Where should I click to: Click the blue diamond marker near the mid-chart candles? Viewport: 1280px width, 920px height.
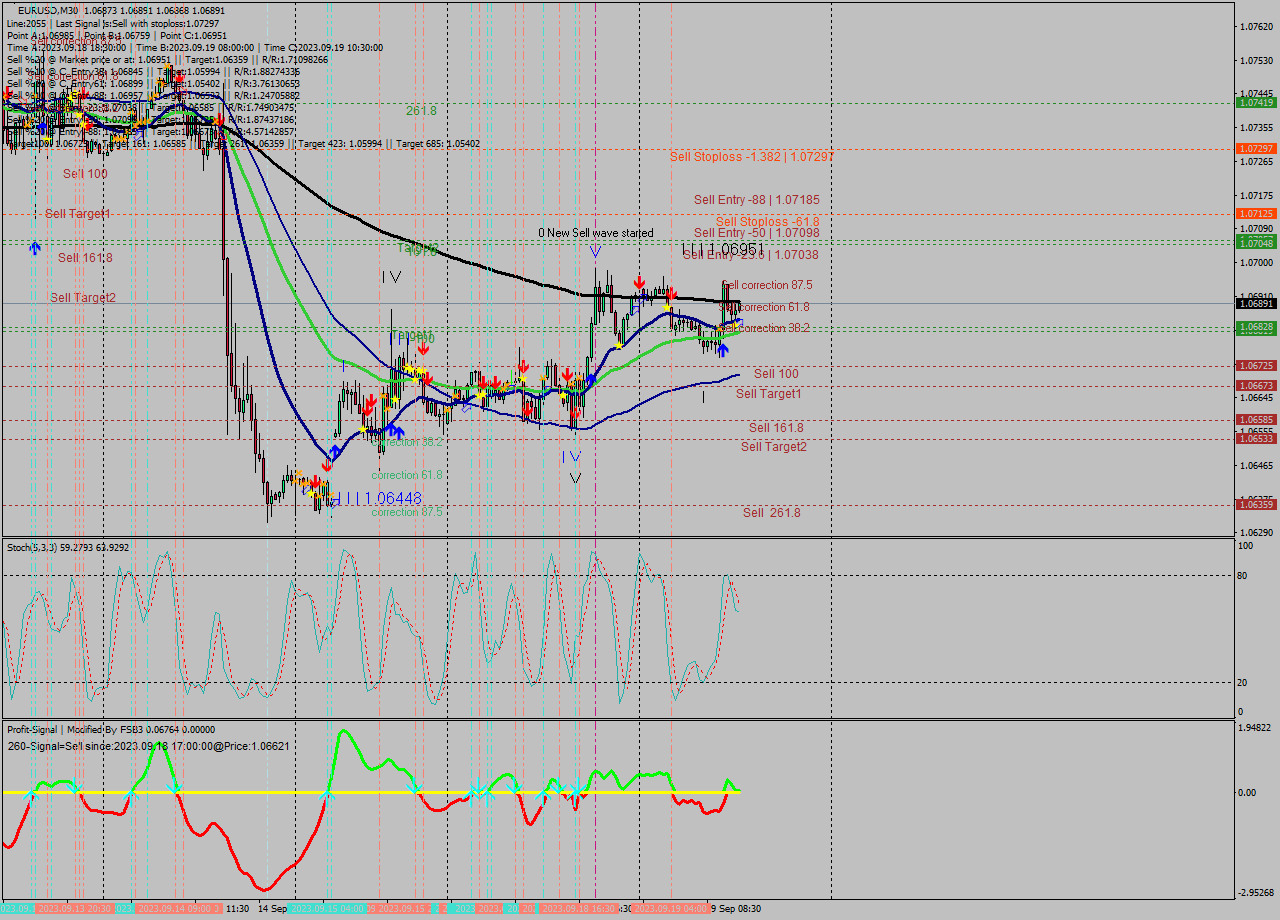[465, 409]
